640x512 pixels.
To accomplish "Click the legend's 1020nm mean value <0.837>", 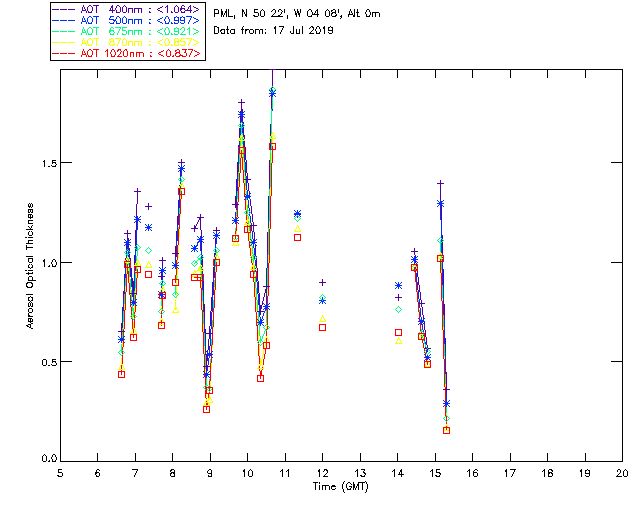I will coord(179,53).
